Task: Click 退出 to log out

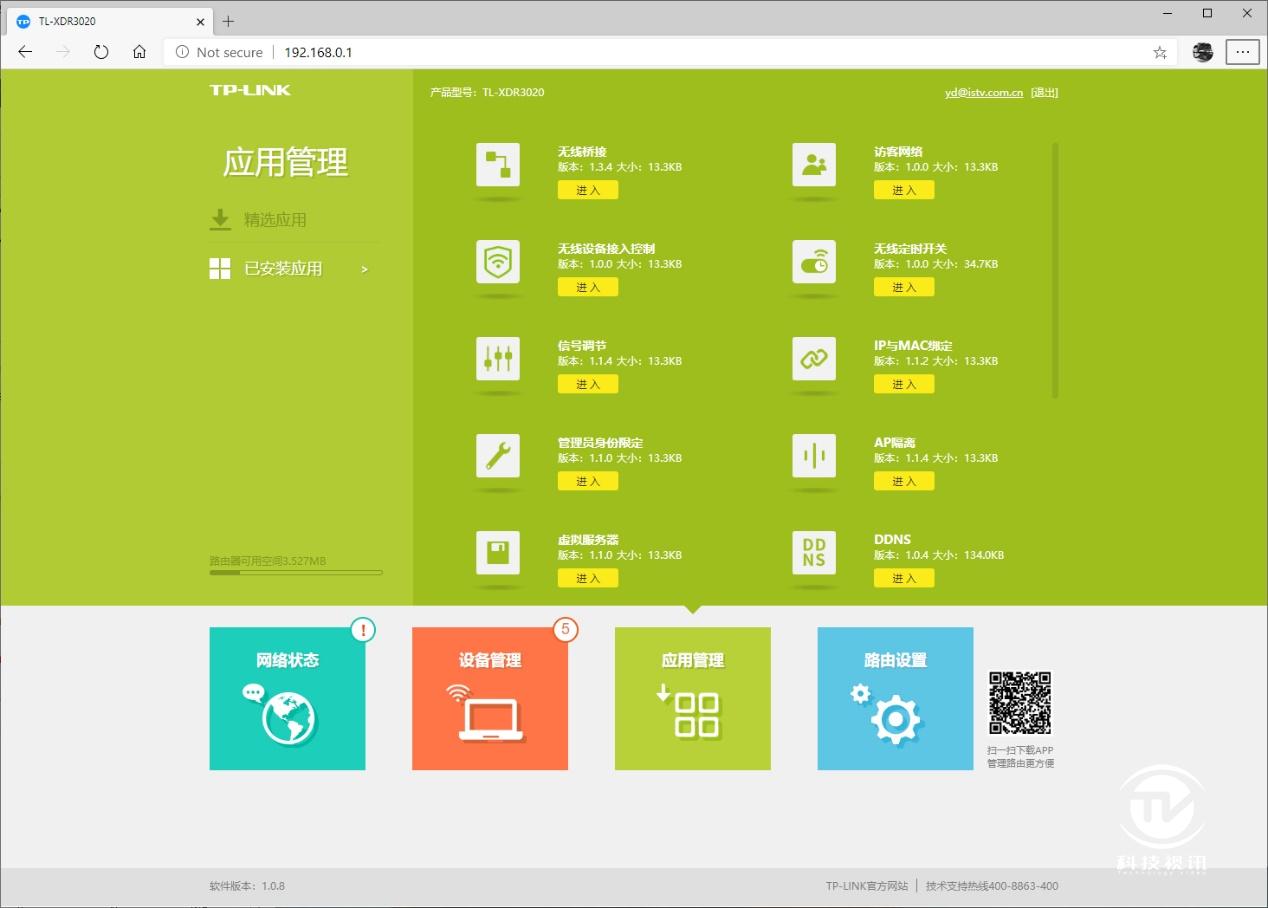Action: pos(1044,91)
